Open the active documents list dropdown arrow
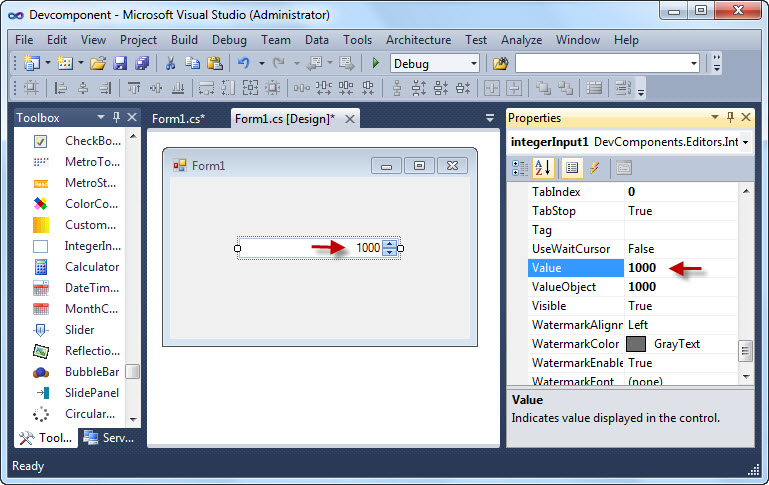 pos(489,118)
